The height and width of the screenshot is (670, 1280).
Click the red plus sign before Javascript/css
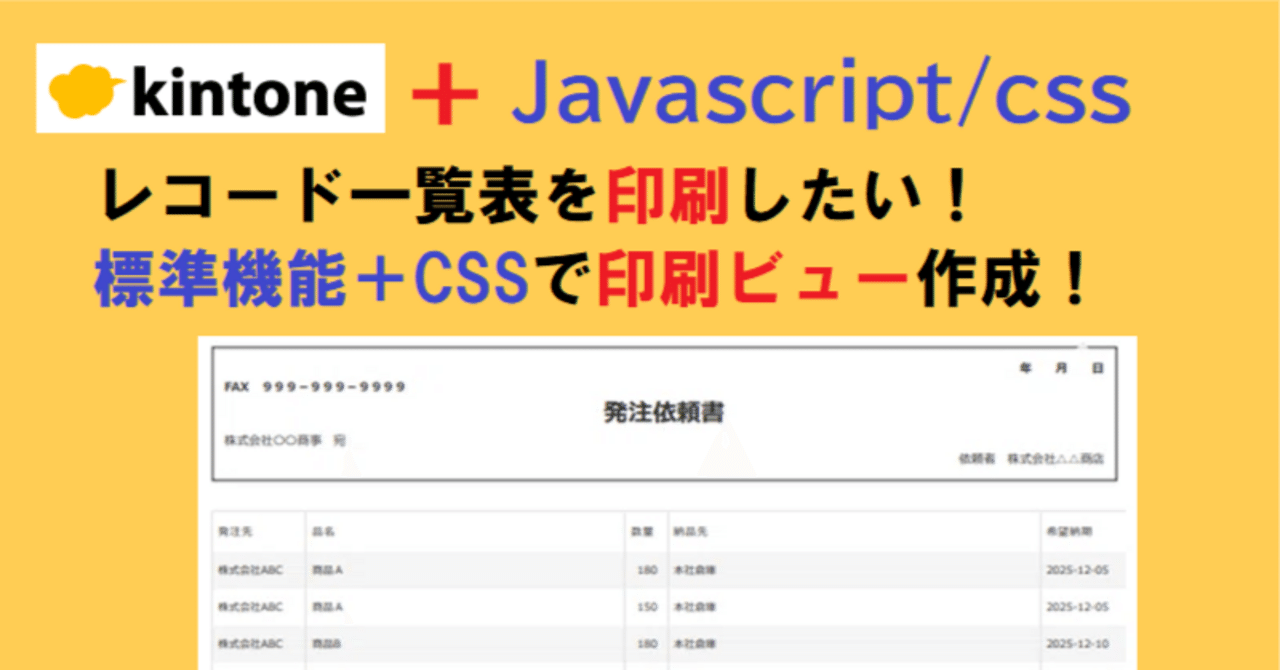pos(447,97)
